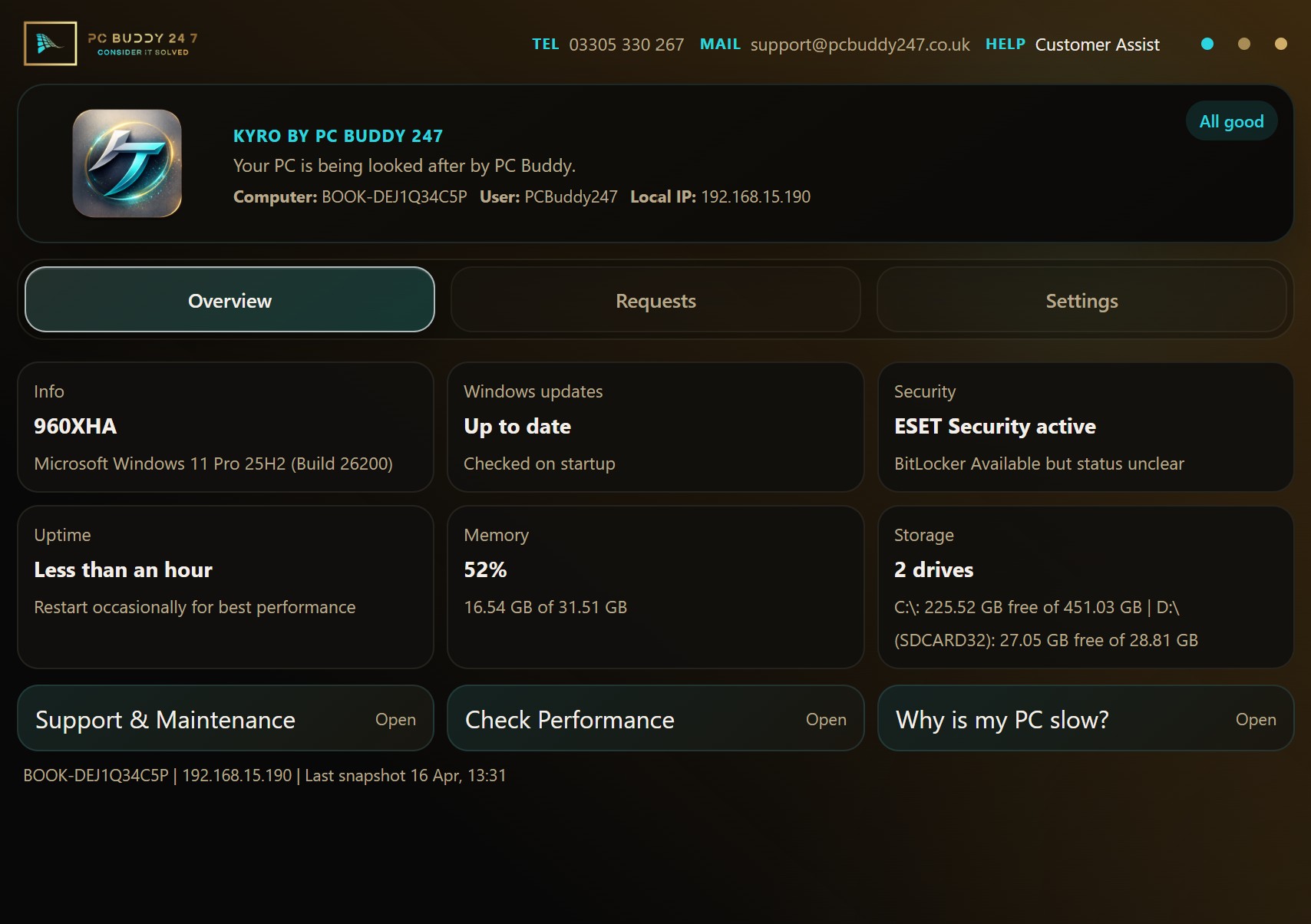Click the Storage 2 drives card
Image resolution: width=1311 pixels, height=924 pixels.
tap(1085, 587)
